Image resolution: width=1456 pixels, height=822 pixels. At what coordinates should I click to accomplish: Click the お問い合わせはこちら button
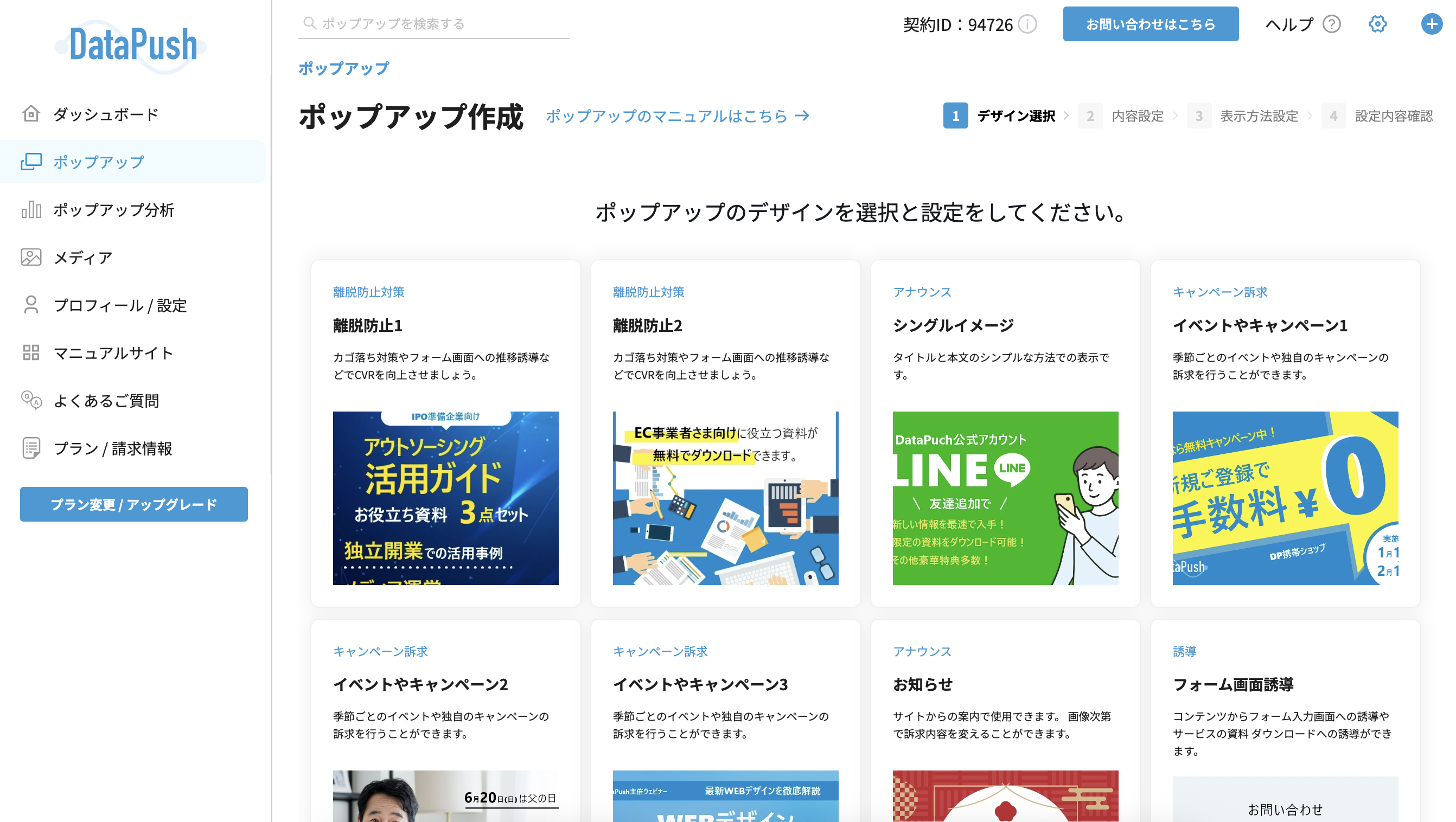1150,24
